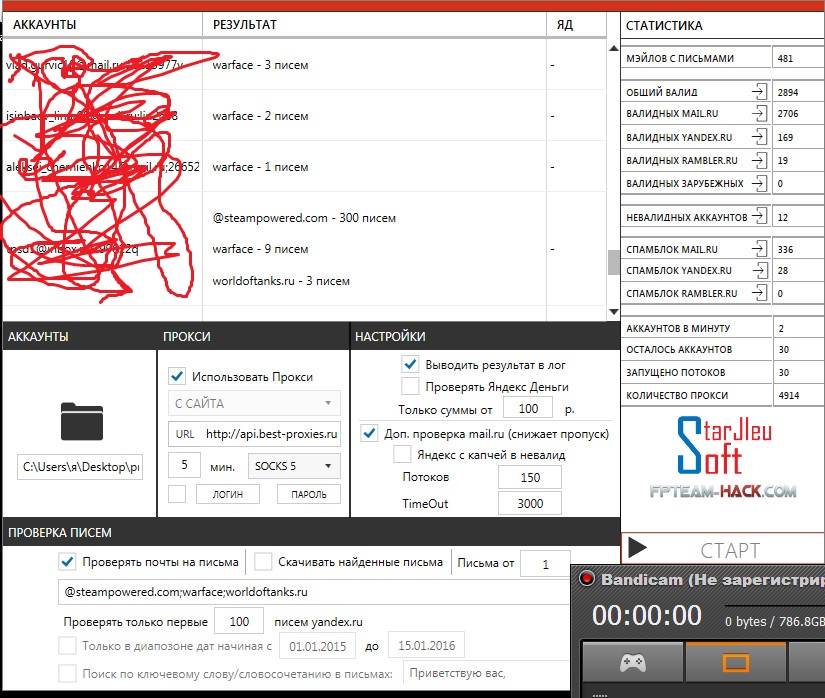This screenshot has width=825, height=698.
Task: Export ВАЛИДНЫХ RAMBLER.RU arrow icon
Action: (x=759, y=160)
